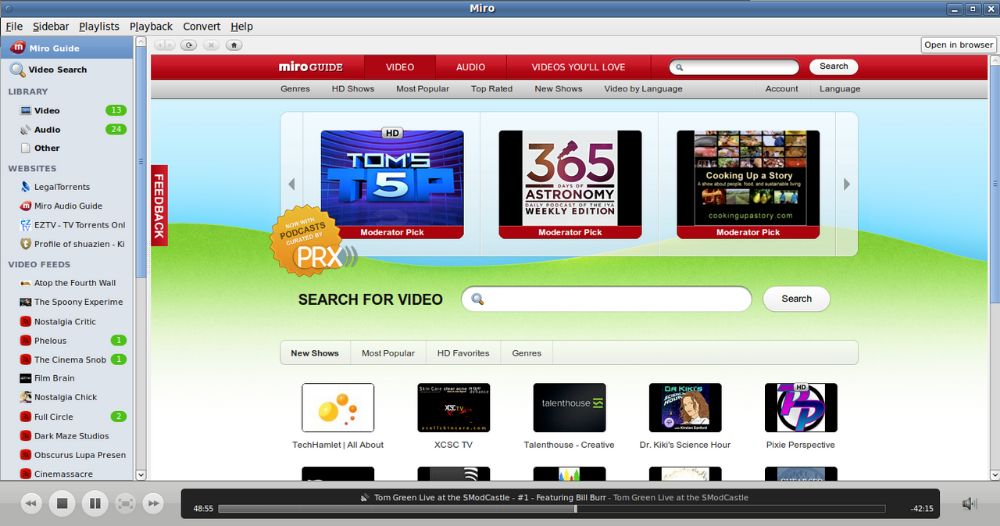This screenshot has height=526, width=1000.
Task: Show previous featured shows with left arrow
Action: click(x=291, y=184)
